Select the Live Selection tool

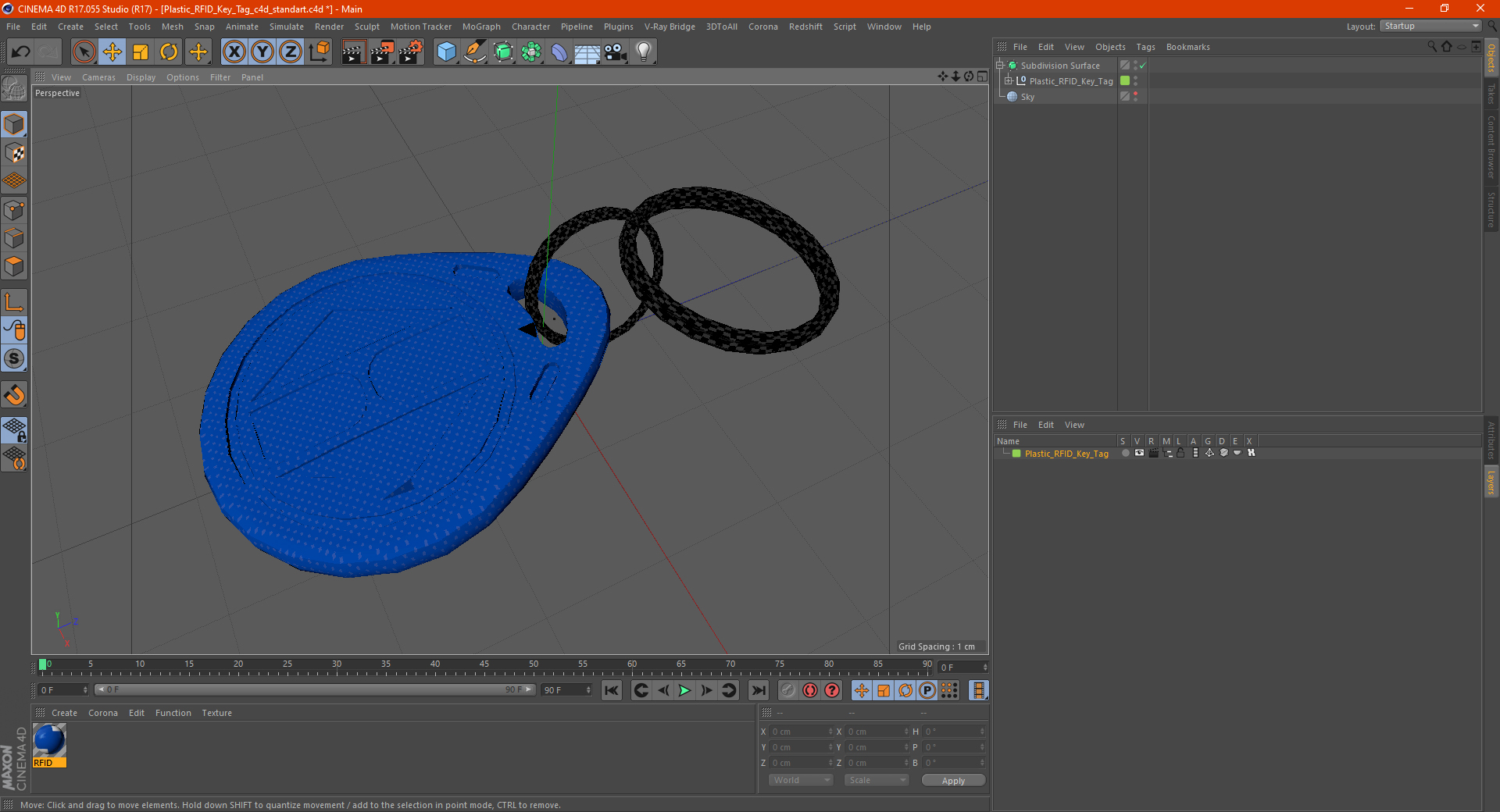click(x=84, y=52)
